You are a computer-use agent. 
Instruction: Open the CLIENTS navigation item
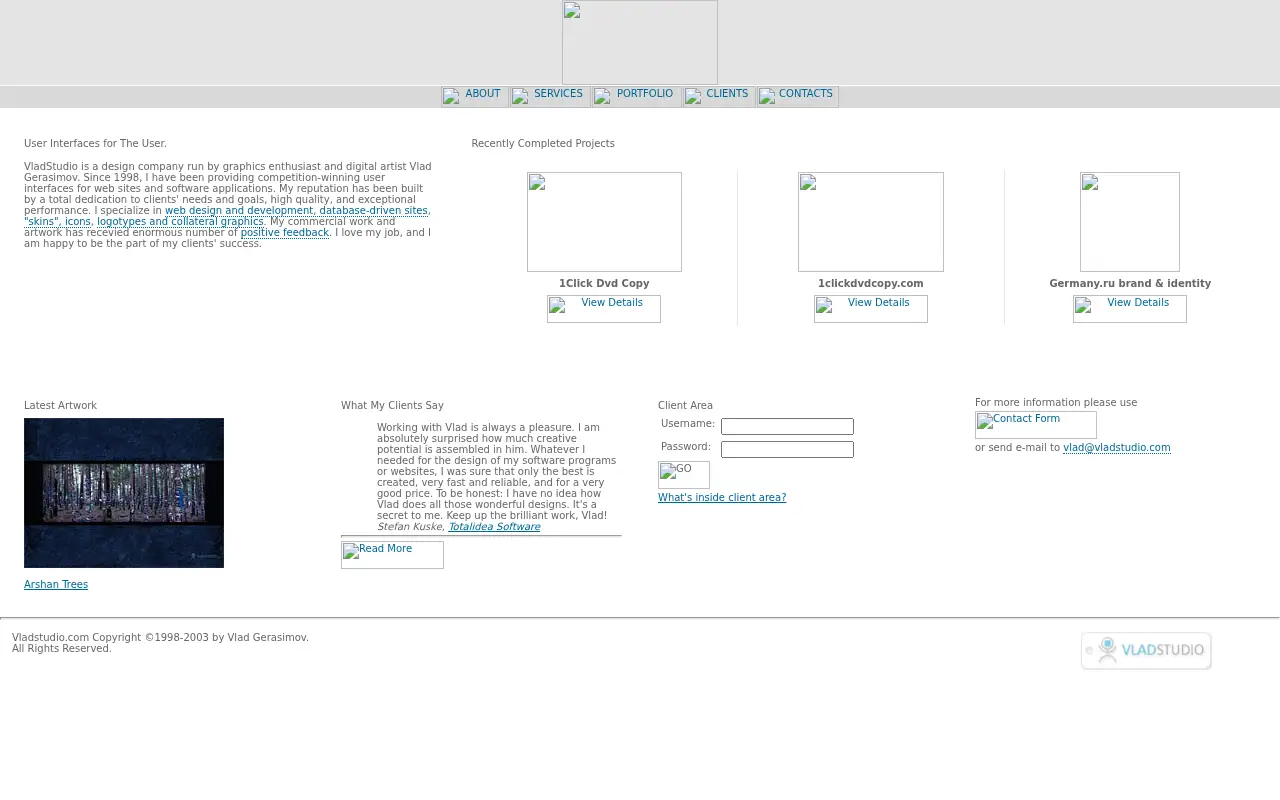click(x=719, y=96)
